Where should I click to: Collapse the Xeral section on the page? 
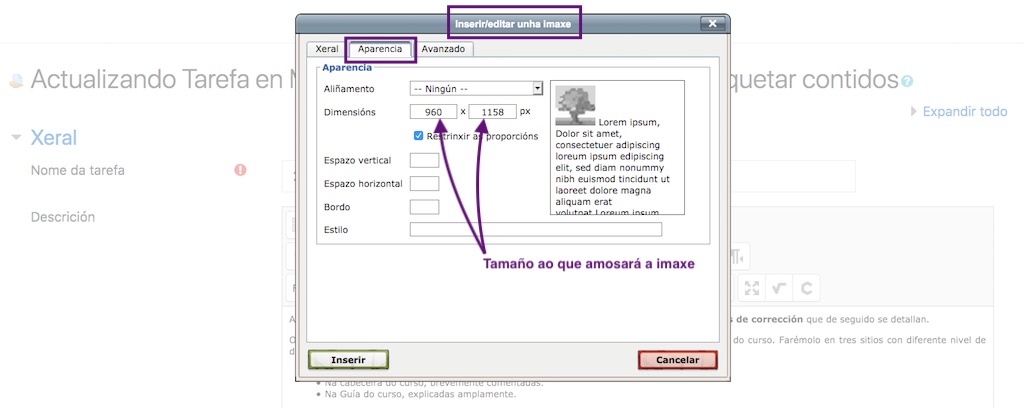tap(17, 138)
